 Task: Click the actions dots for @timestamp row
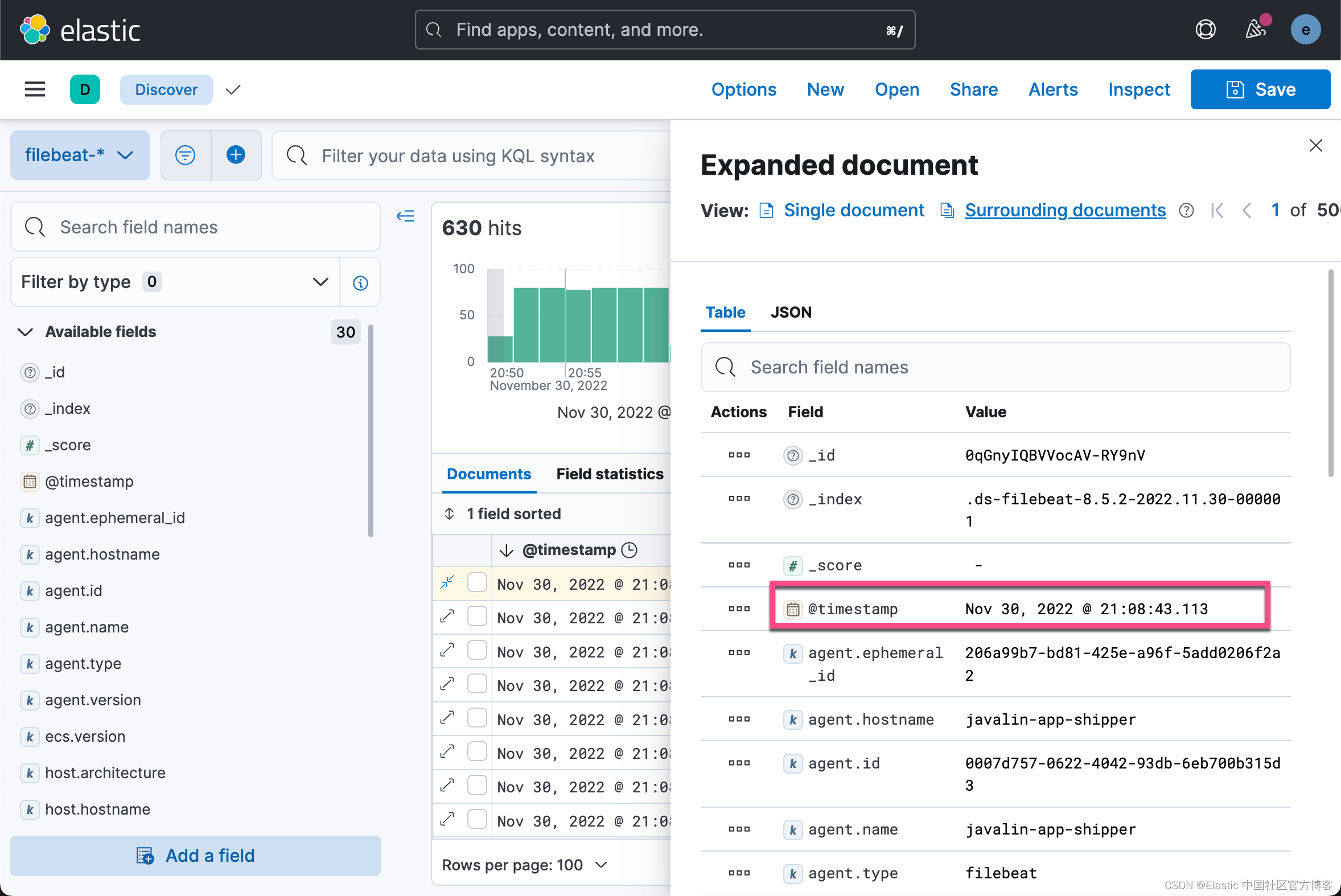click(739, 609)
